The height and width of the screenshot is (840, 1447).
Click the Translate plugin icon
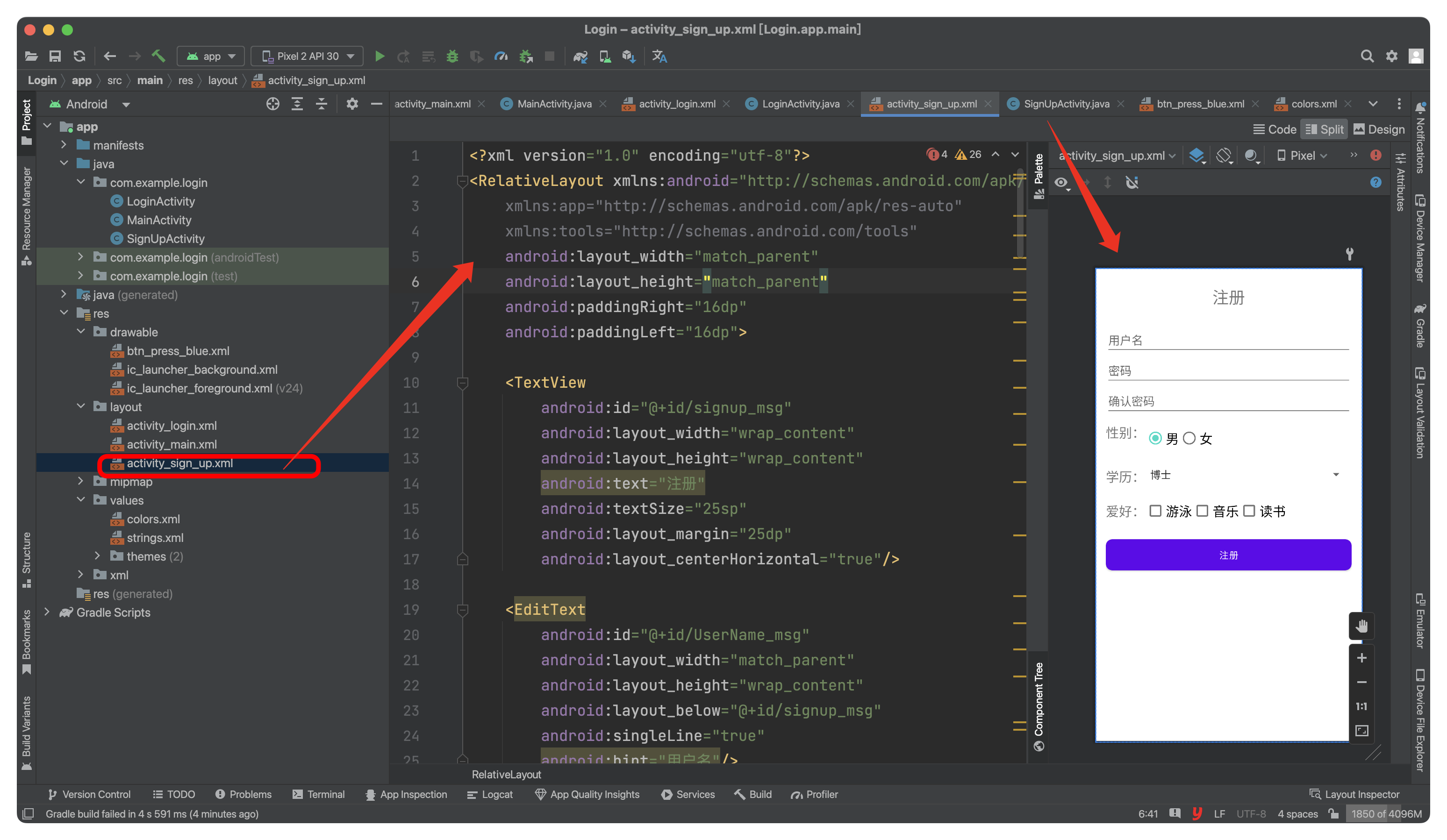pos(659,56)
